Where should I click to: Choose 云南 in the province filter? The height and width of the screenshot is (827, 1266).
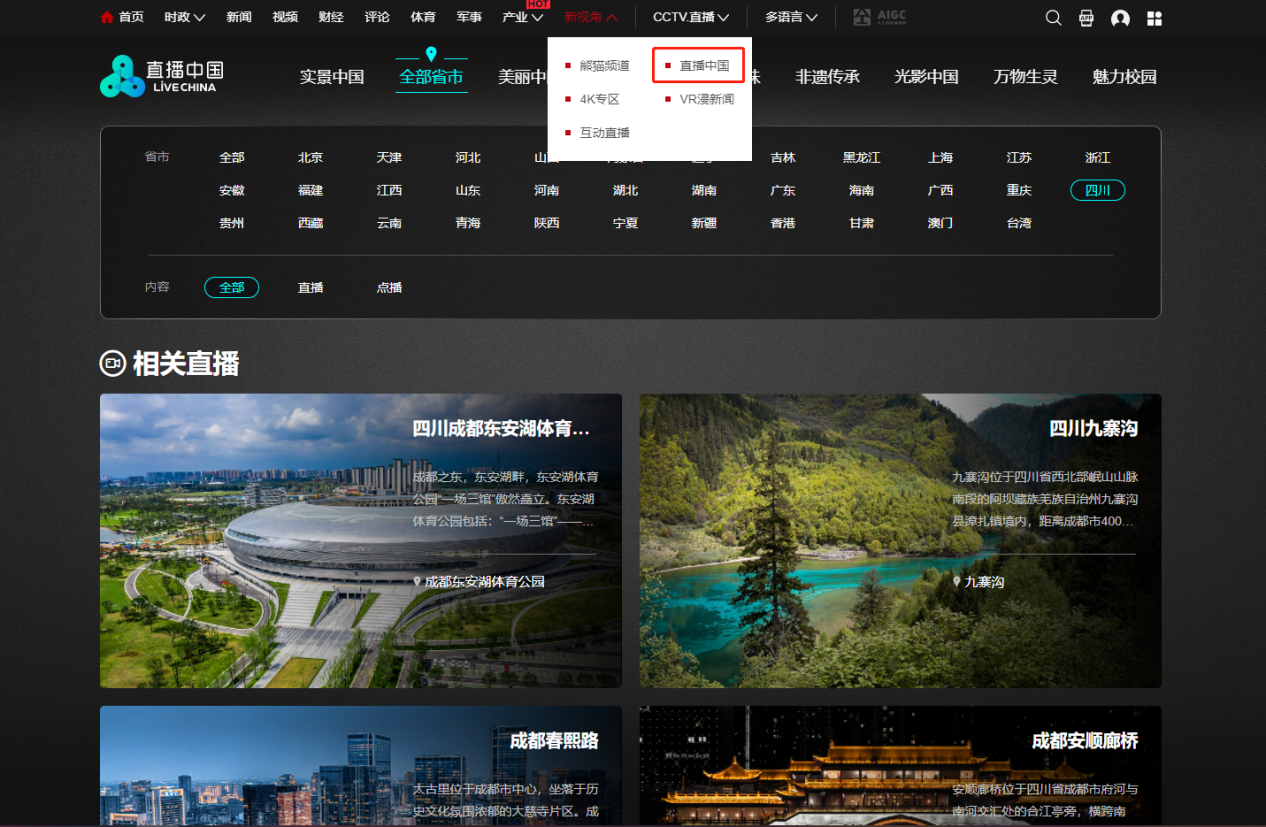pyautogui.click(x=389, y=223)
